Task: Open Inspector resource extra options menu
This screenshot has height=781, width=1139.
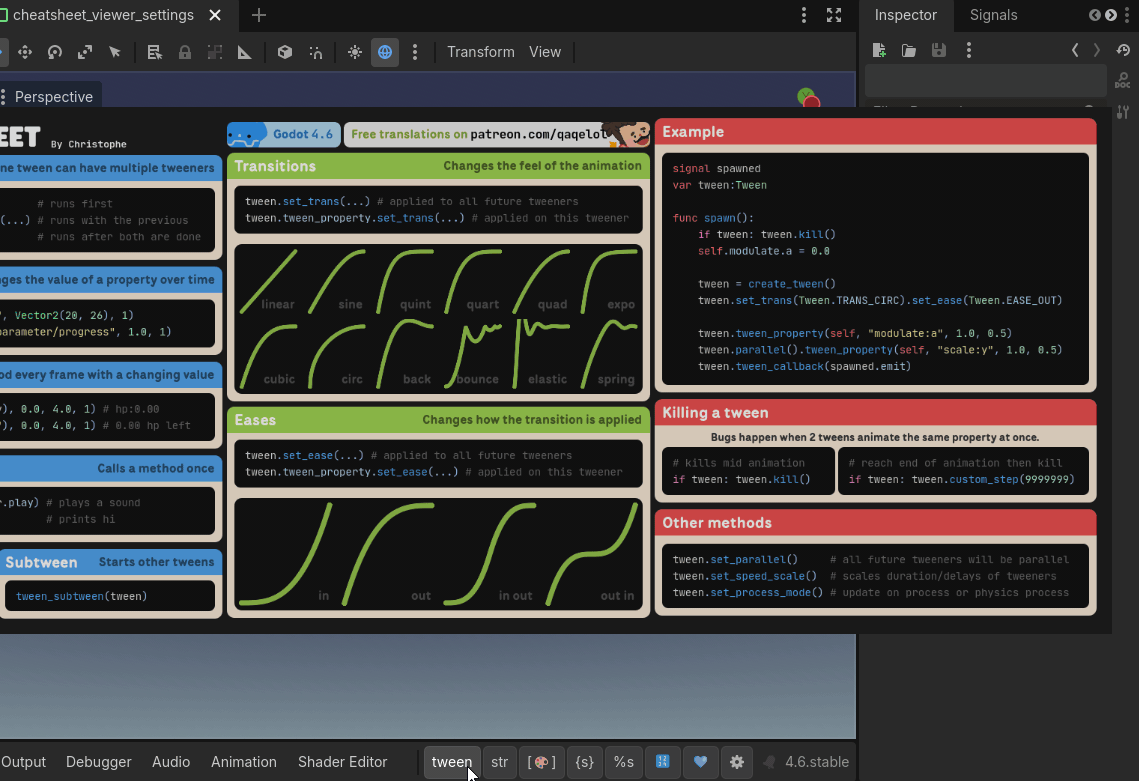Action: [968, 50]
